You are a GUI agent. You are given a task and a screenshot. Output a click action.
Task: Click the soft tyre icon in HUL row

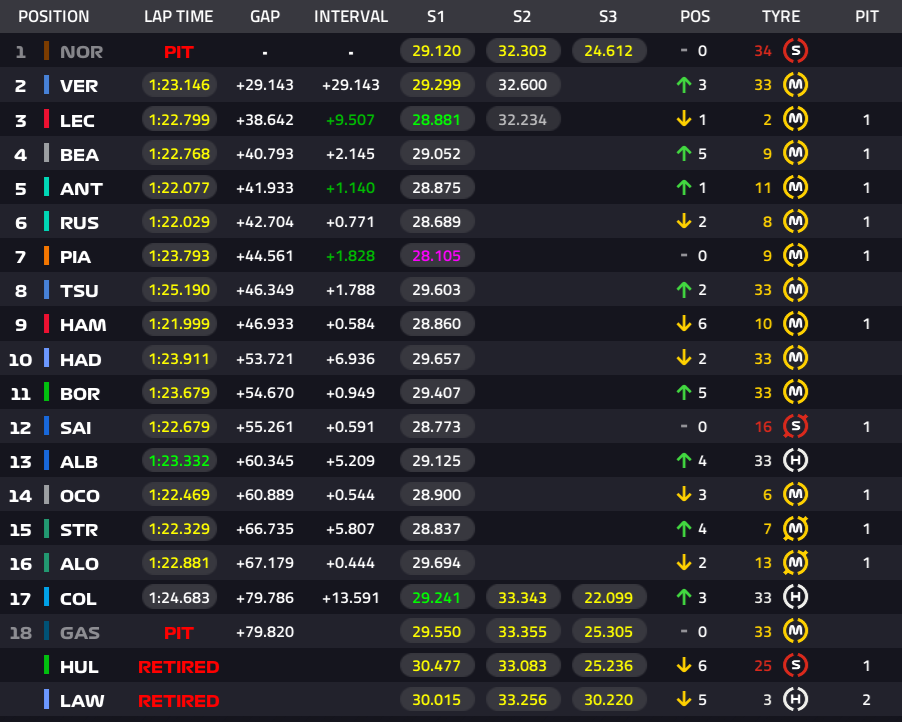(x=796, y=665)
